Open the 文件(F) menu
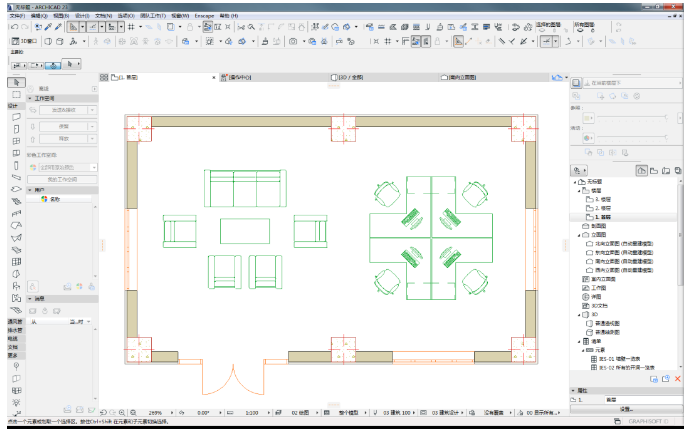The width and height of the screenshot is (687, 436). click(x=18, y=16)
